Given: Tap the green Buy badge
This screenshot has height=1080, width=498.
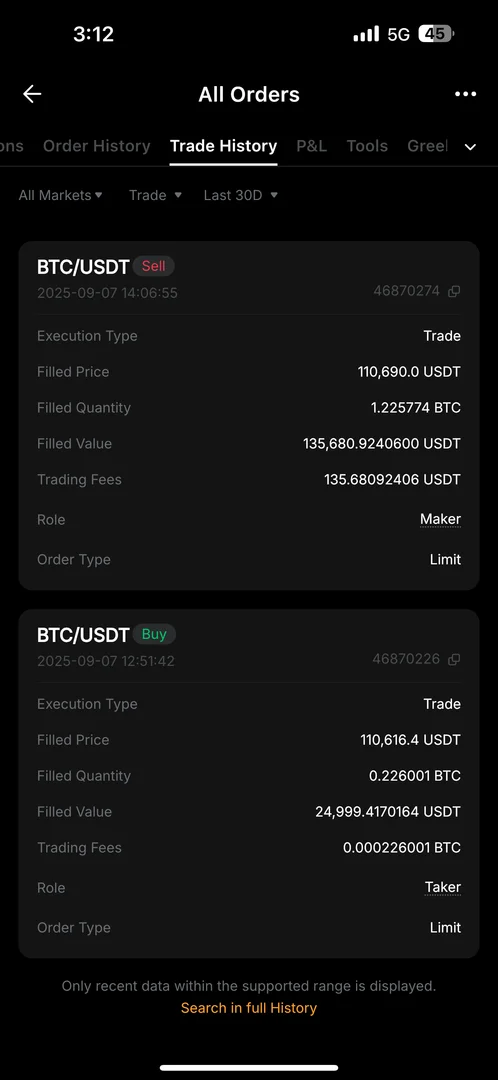Looking at the screenshot, I should coord(154,634).
